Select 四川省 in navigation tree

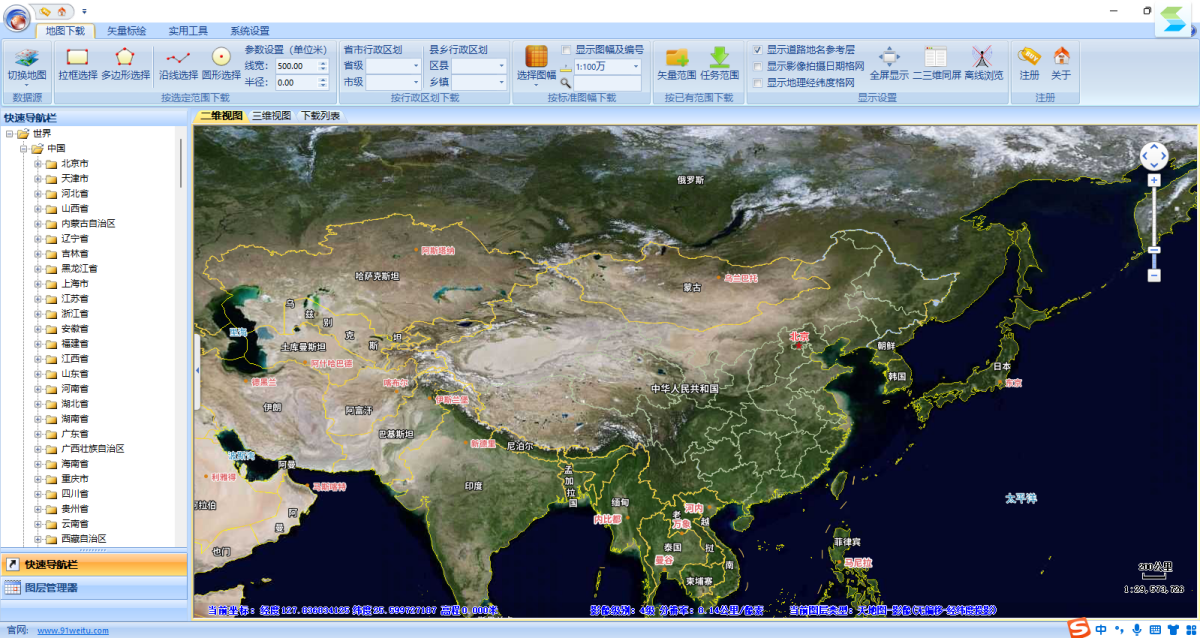tap(75, 493)
